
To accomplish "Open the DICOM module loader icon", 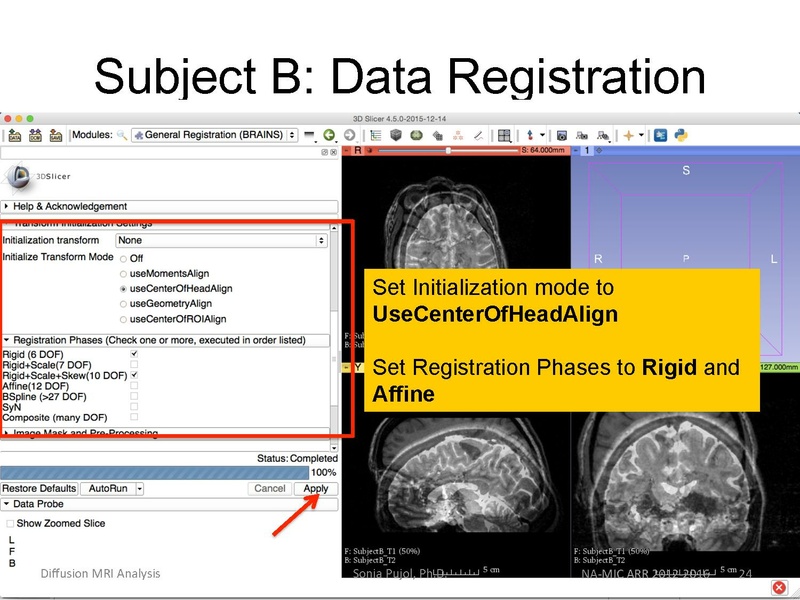I will click(35, 134).
